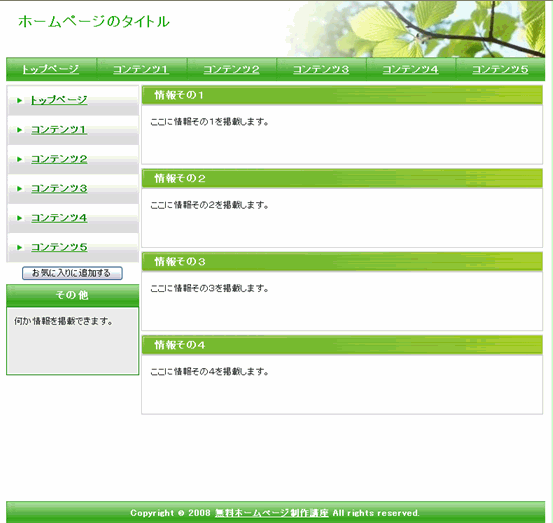Open トップページ in the top navigation bar
Viewport: 553px width, 523px height.
51,69
